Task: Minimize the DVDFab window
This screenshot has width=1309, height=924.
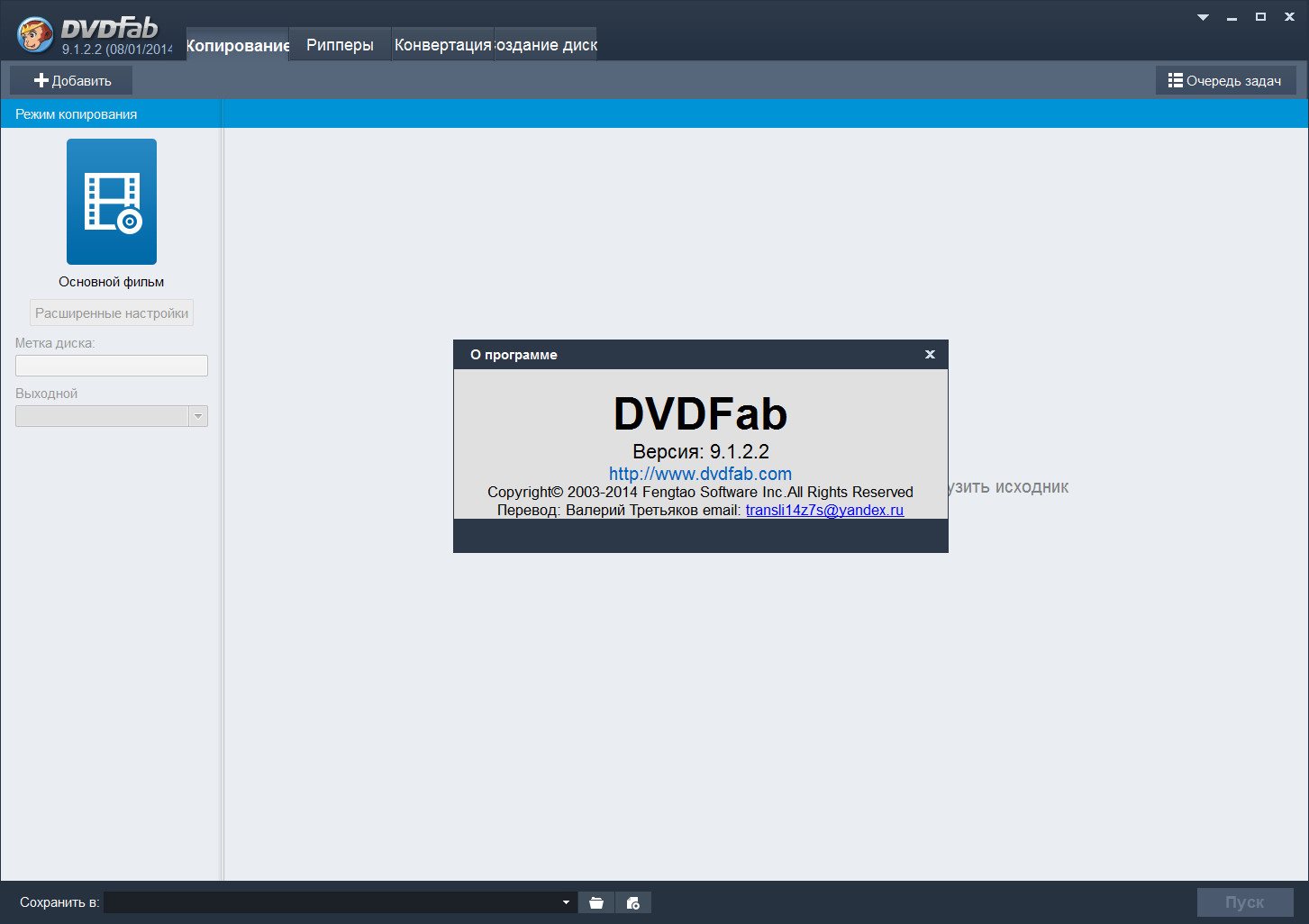Action: (1232, 17)
